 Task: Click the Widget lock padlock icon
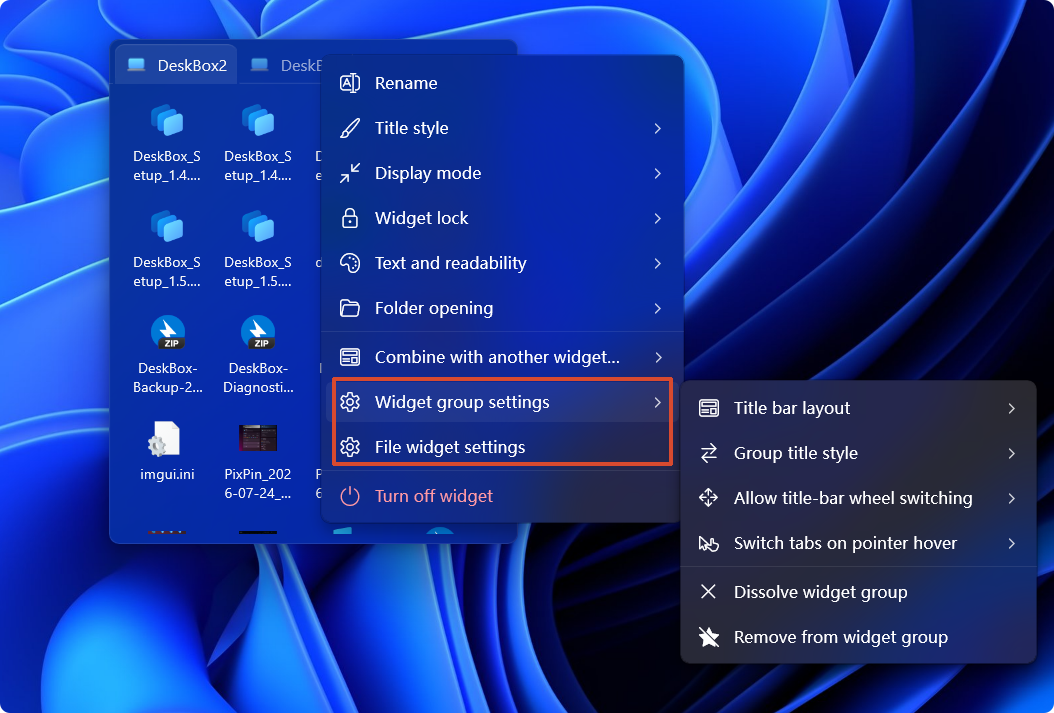tap(350, 218)
